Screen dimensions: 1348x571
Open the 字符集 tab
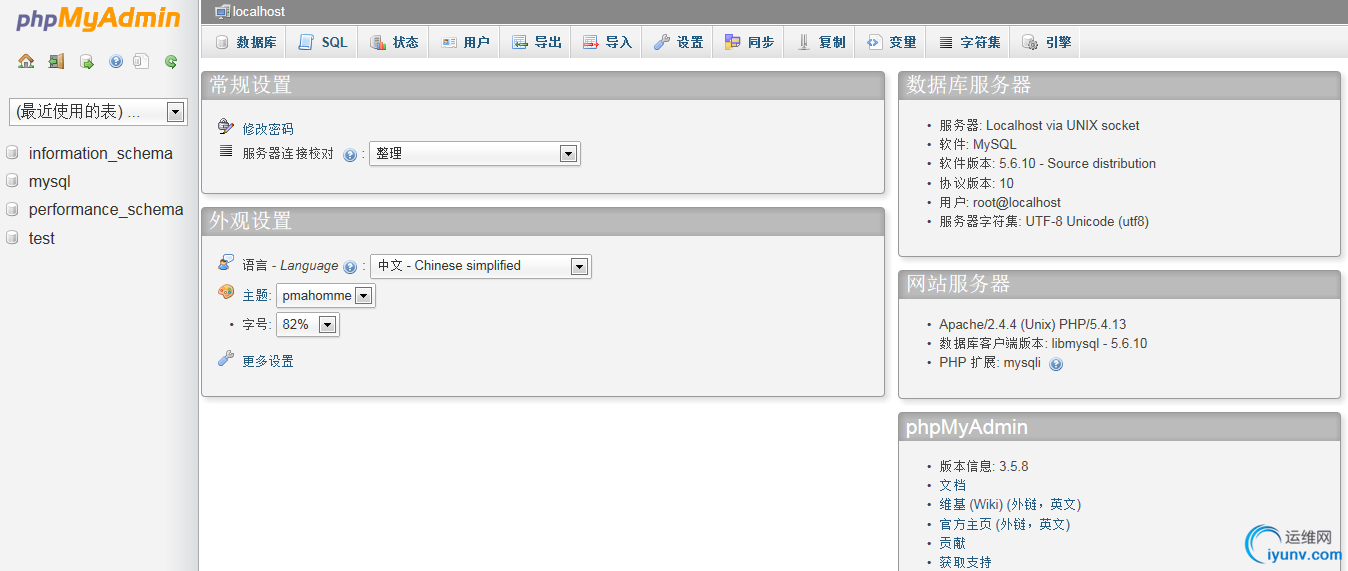pos(970,42)
